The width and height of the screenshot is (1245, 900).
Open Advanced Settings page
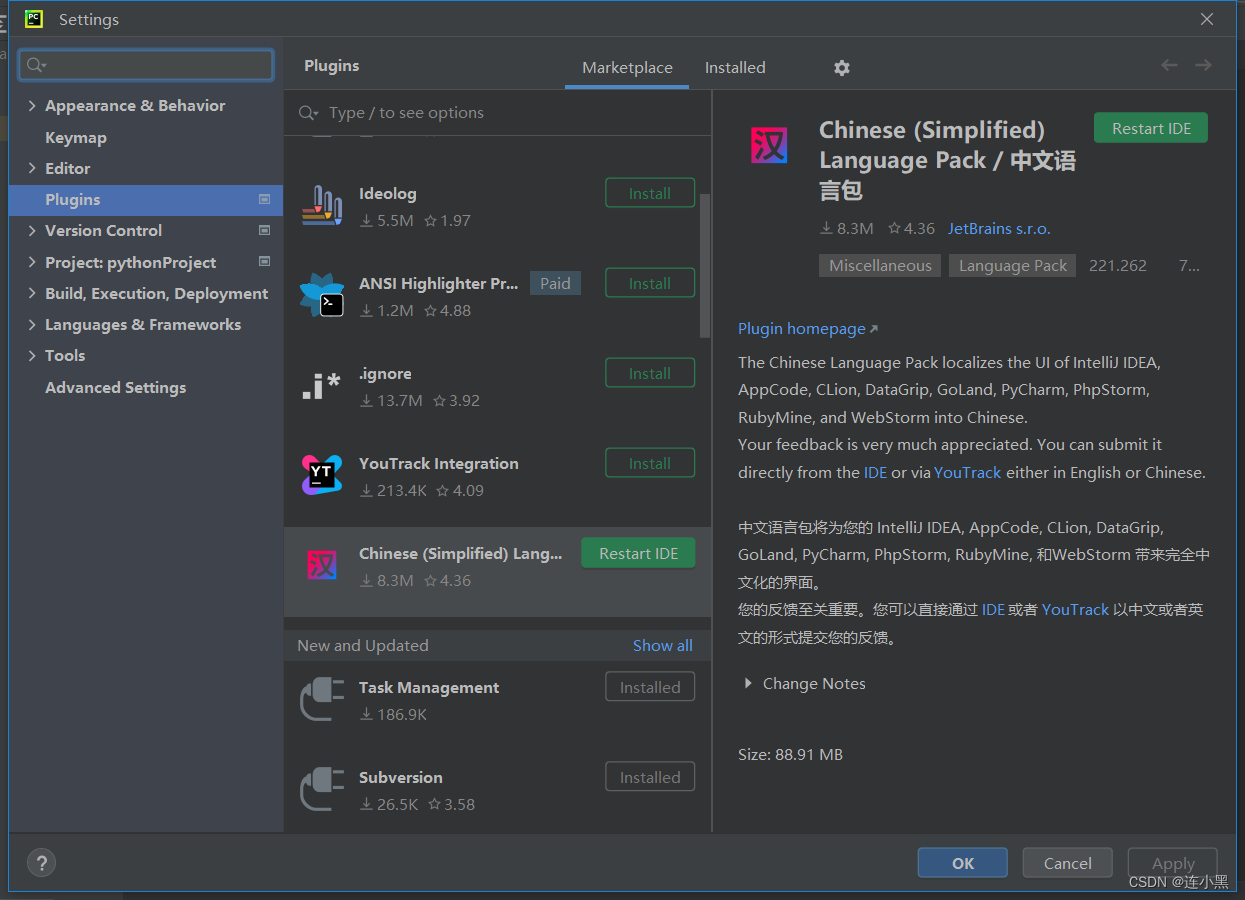point(116,387)
